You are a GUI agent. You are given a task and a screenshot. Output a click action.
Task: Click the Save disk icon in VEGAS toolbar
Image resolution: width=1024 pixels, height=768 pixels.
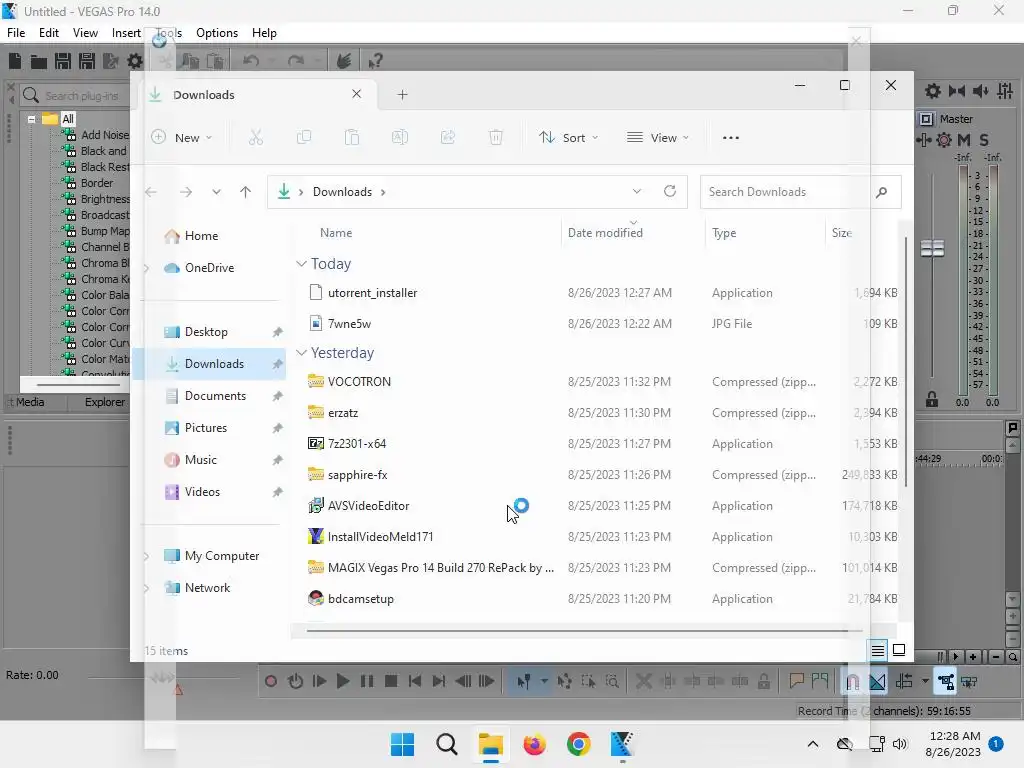63,61
